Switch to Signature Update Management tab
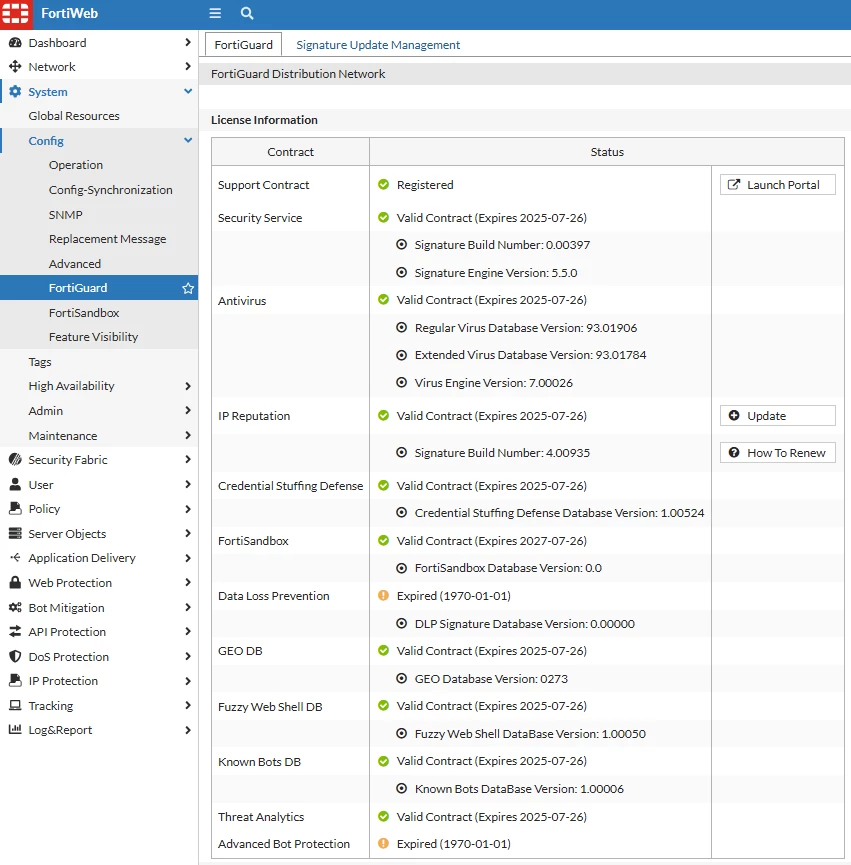 (x=378, y=45)
